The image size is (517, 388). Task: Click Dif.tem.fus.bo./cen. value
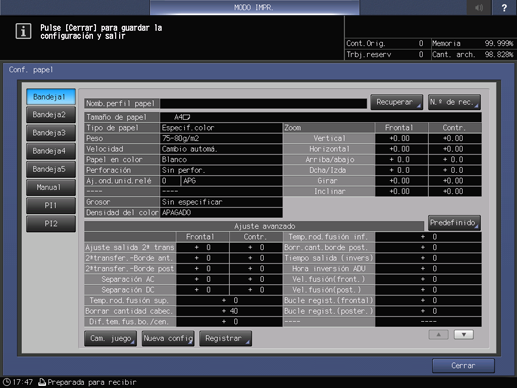pos(229,322)
